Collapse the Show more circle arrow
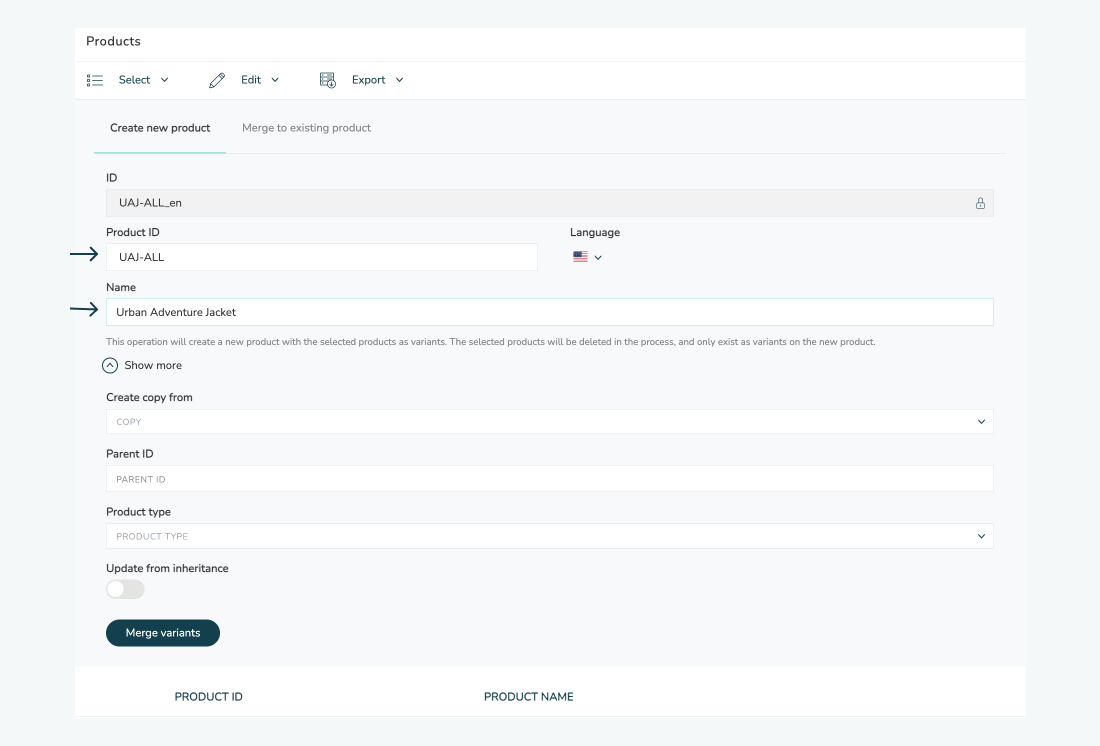This screenshot has width=1100, height=746. coord(111,366)
